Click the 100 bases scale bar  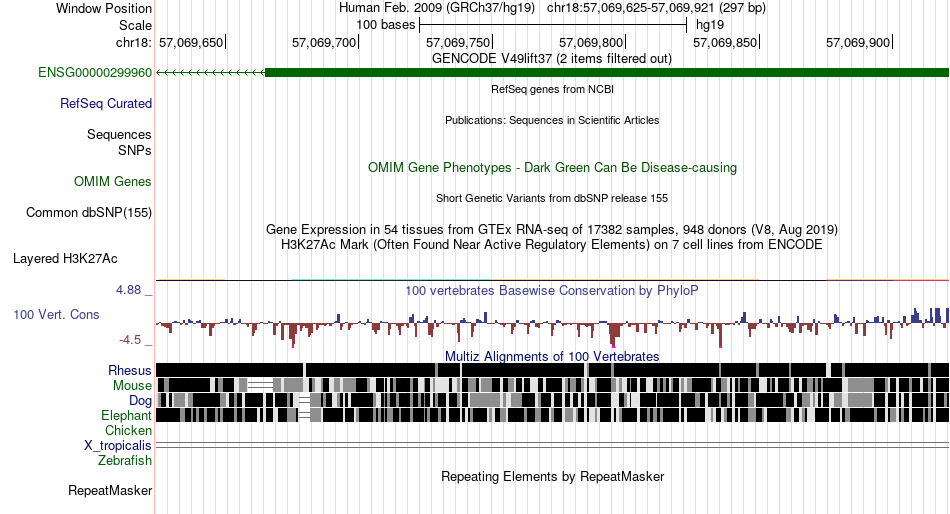click(553, 25)
